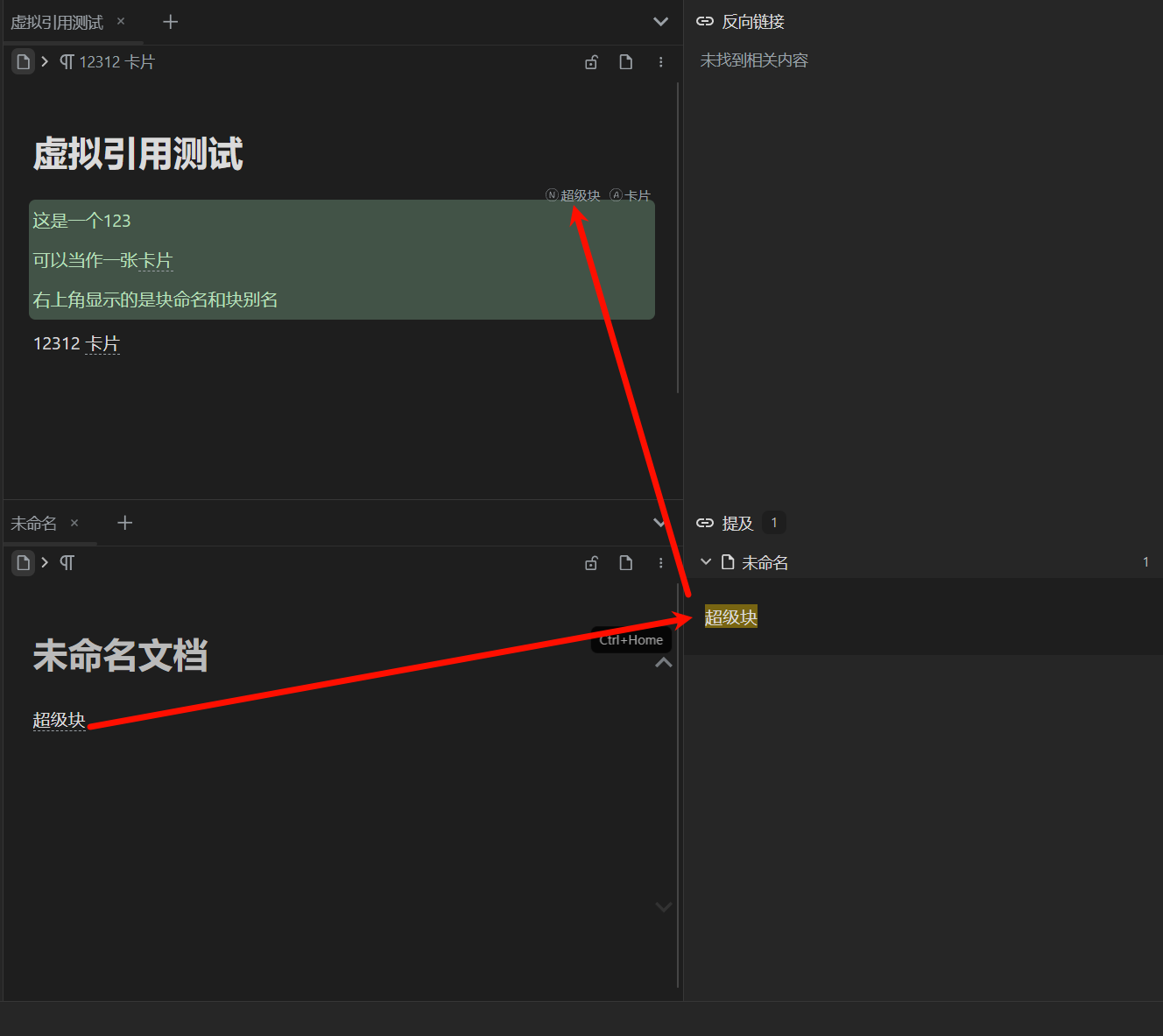Collapse the 未命名 entry in the 提及 panel
Screen dimensions: 1163x1036
pyautogui.click(x=706, y=561)
